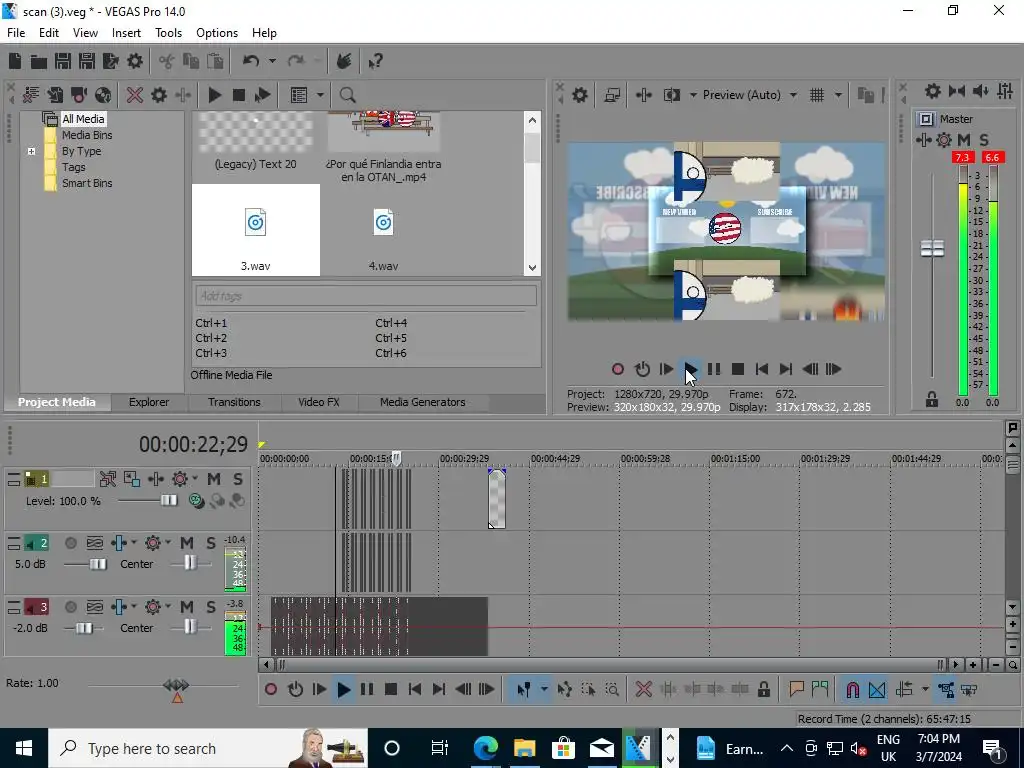Toggle Automatic Crossfades in timeline toolbar
Image resolution: width=1024 pixels, height=768 pixels.
pyautogui.click(x=877, y=689)
